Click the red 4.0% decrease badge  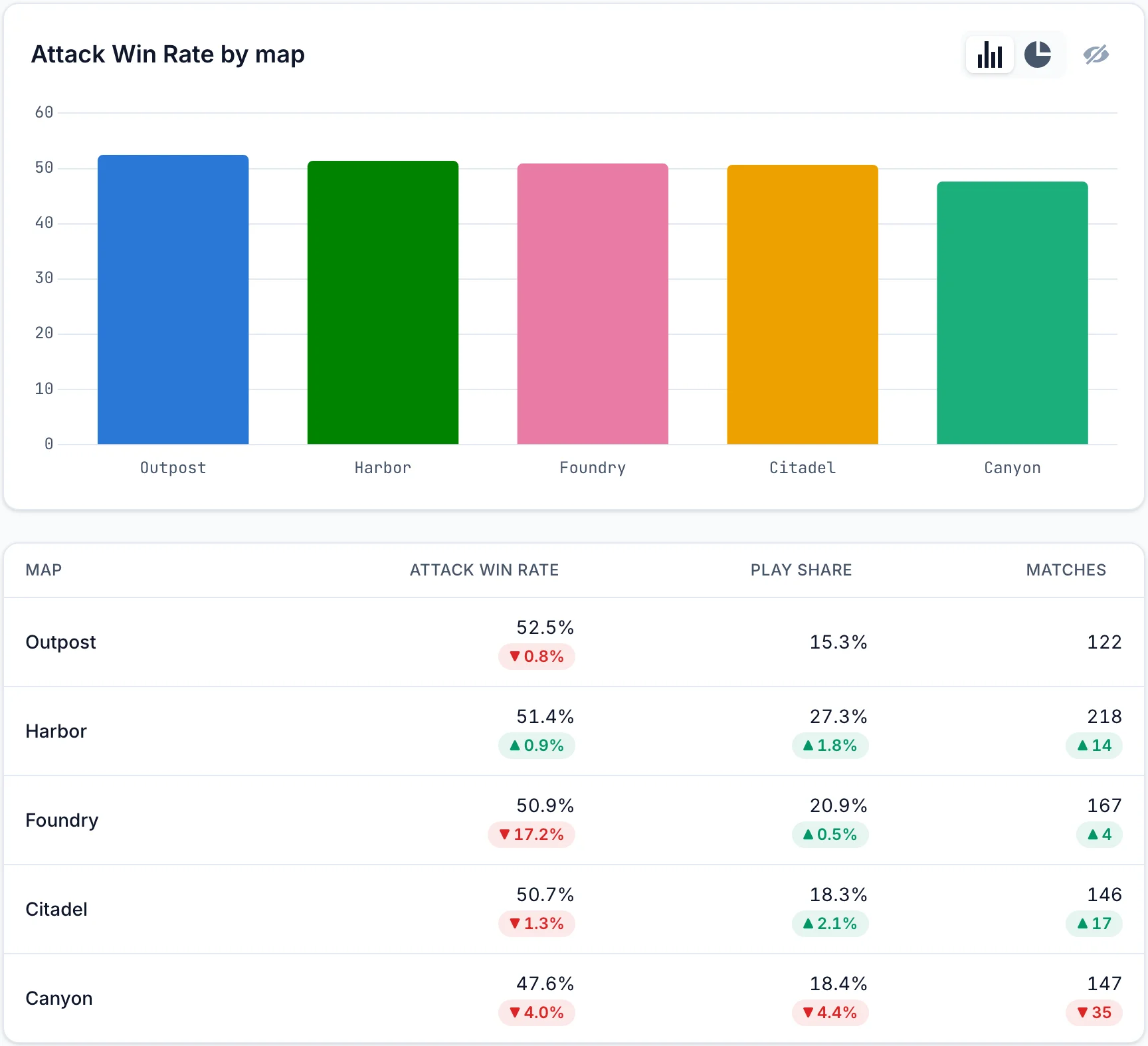(537, 1013)
